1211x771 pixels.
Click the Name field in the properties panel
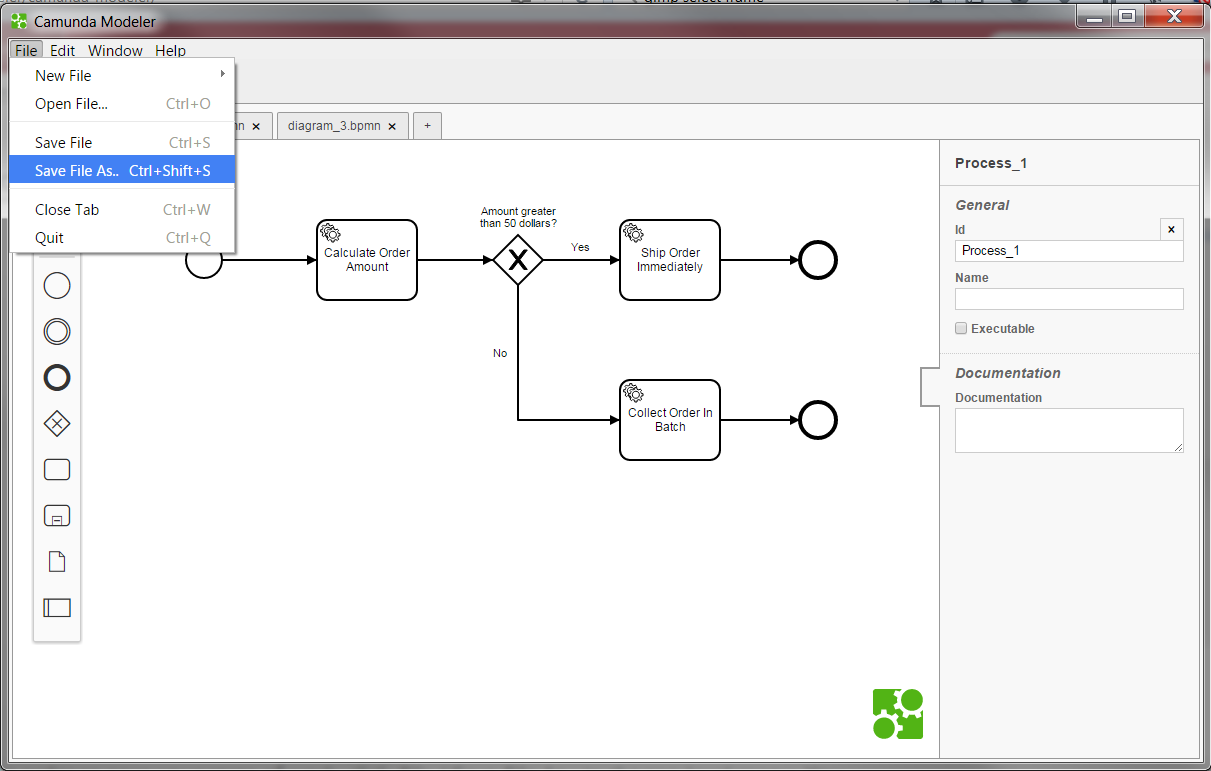pyautogui.click(x=1068, y=298)
